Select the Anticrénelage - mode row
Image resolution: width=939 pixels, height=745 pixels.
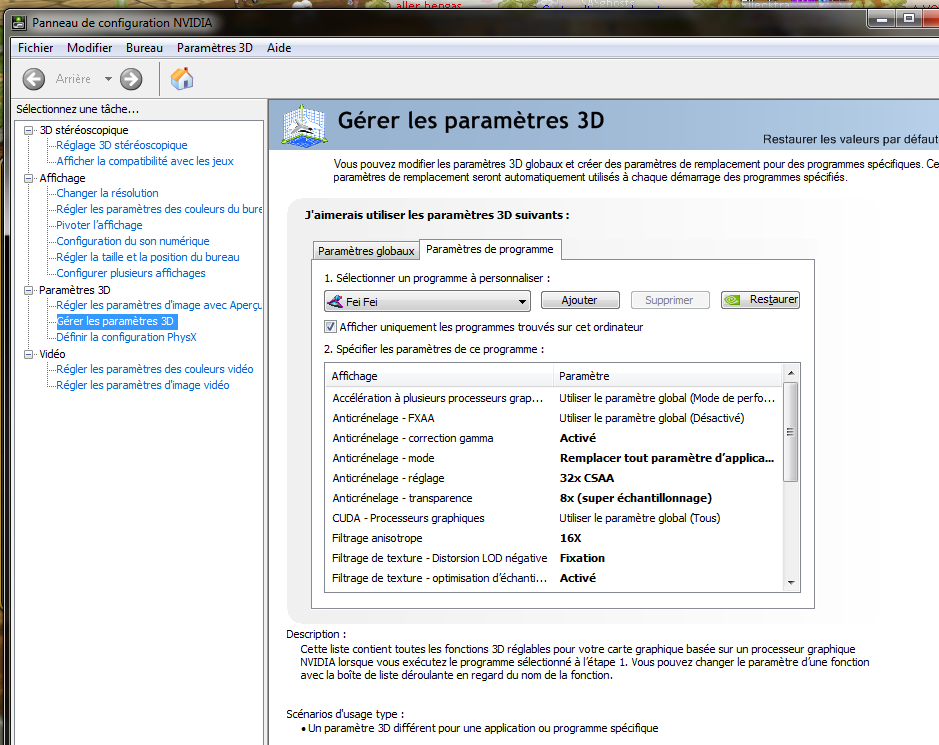click(554, 458)
